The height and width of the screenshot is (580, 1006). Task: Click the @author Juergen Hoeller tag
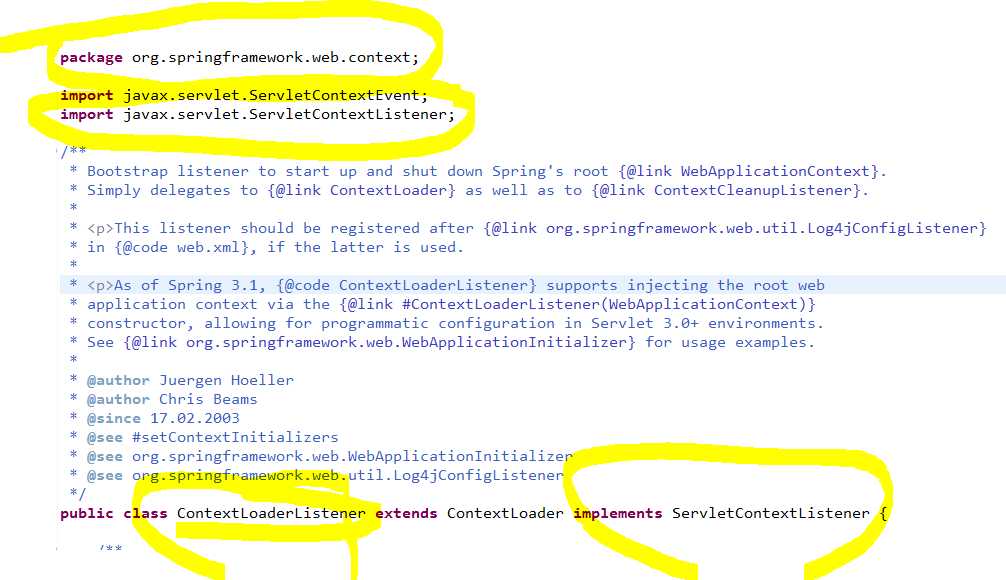pyautogui.click(x=190, y=380)
